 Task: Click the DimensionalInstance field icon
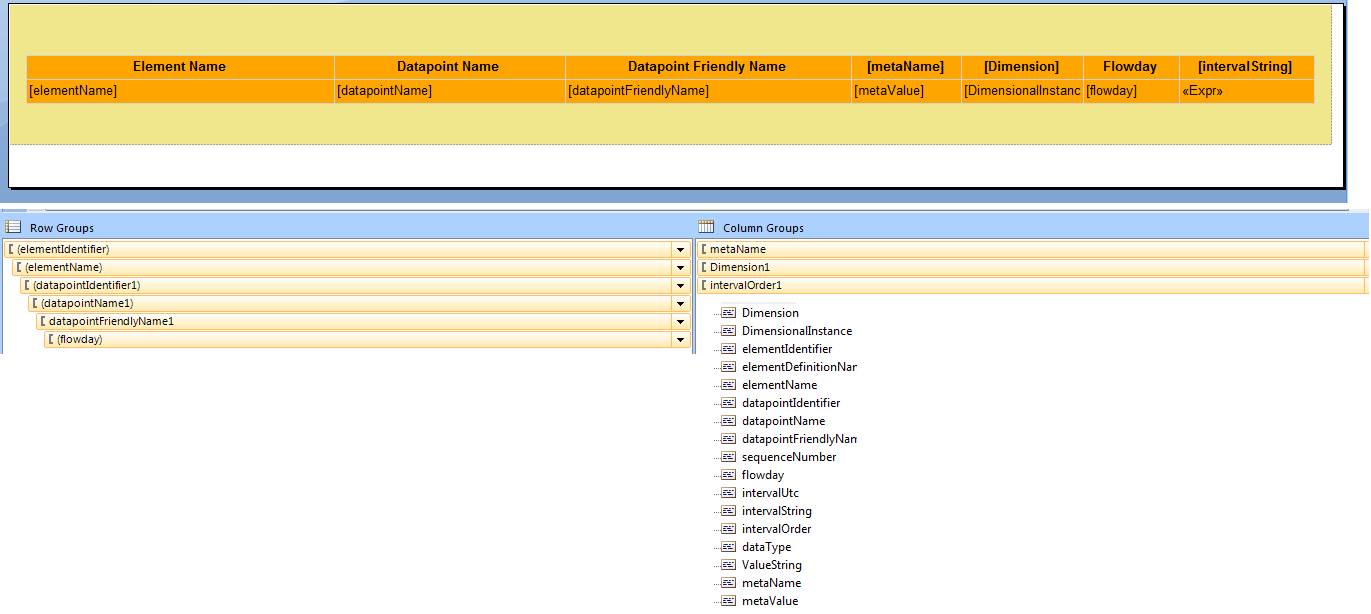tap(728, 331)
